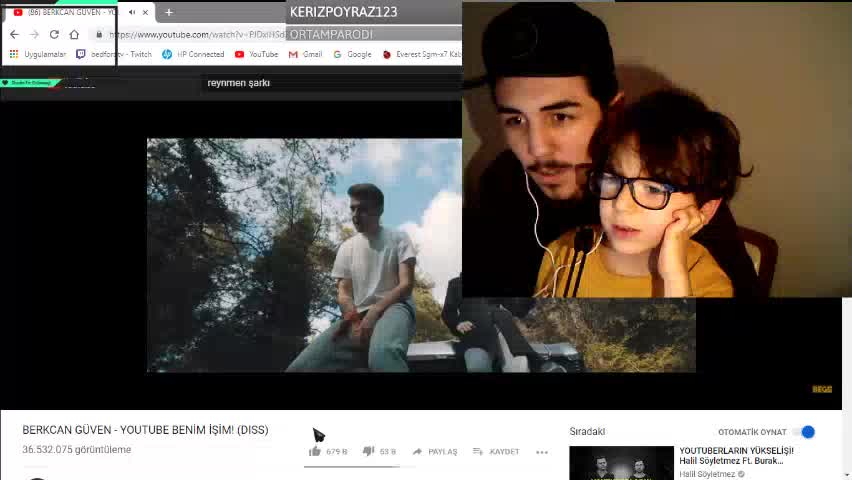This screenshot has height=480, width=852.
Task: Open more actions three-dot menu
Action: pyautogui.click(x=542, y=452)
